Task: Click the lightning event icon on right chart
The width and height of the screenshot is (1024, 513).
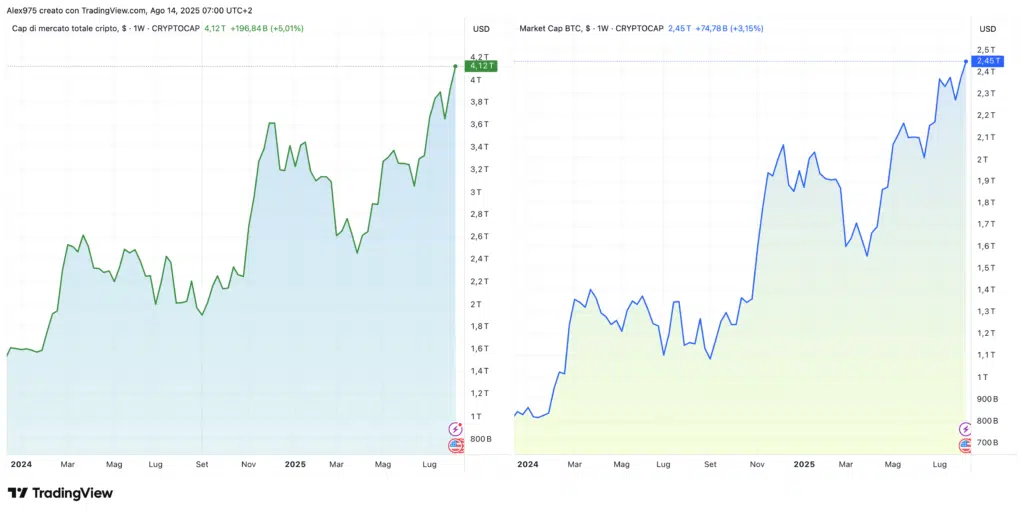Action: [x=965, y=429]
